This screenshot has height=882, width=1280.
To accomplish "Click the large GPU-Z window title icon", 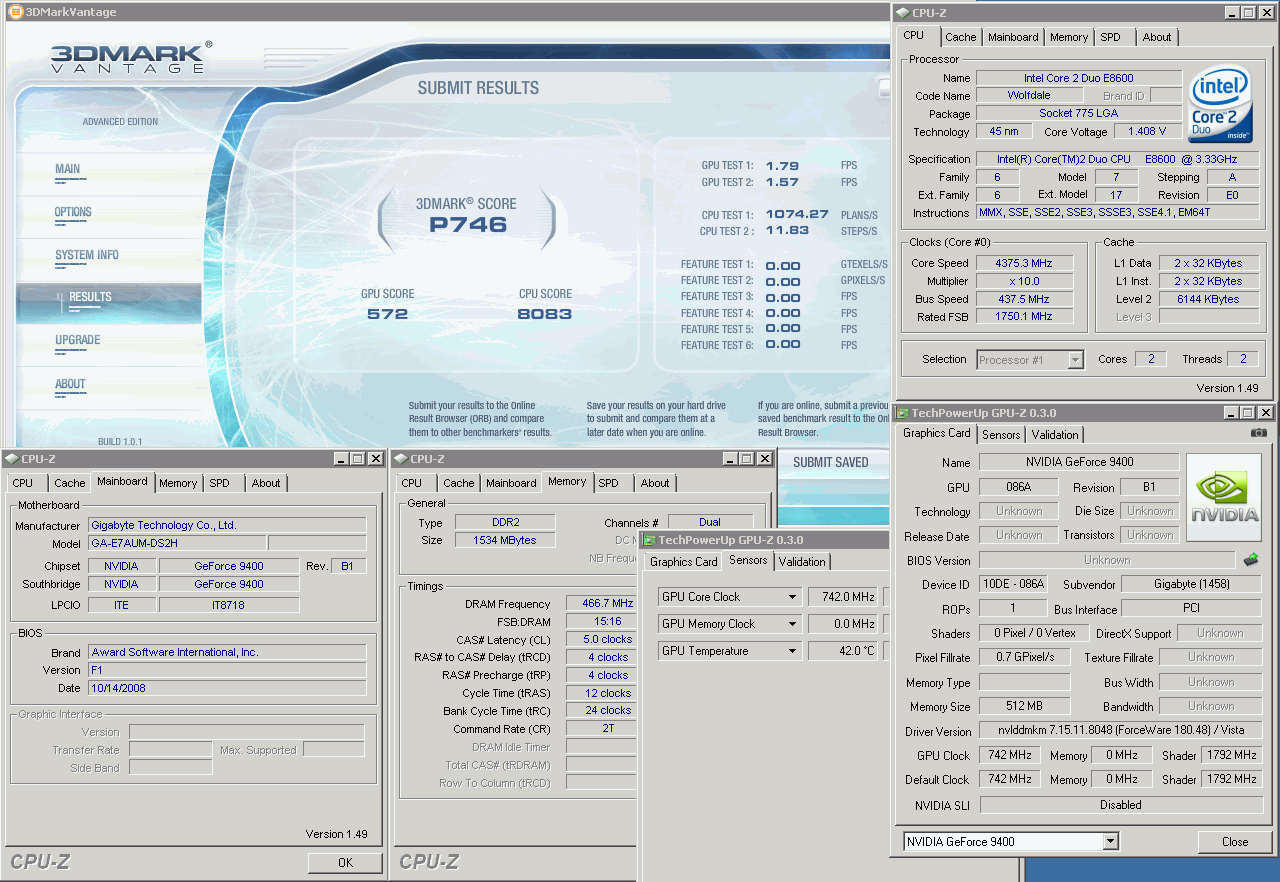I will [x=902, y=413].
